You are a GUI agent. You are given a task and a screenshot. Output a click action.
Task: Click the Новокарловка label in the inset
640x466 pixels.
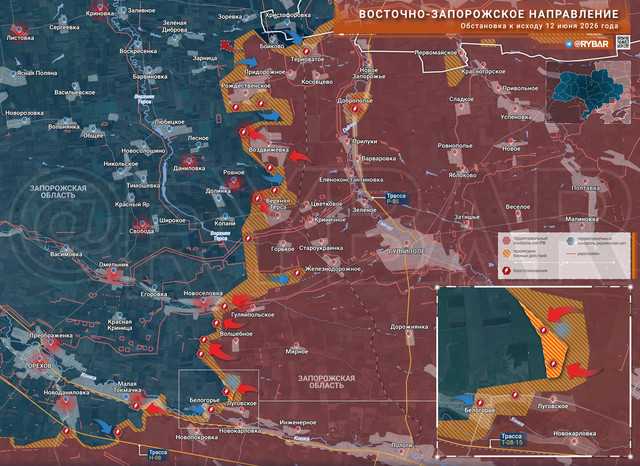click(x=573, y=434)
